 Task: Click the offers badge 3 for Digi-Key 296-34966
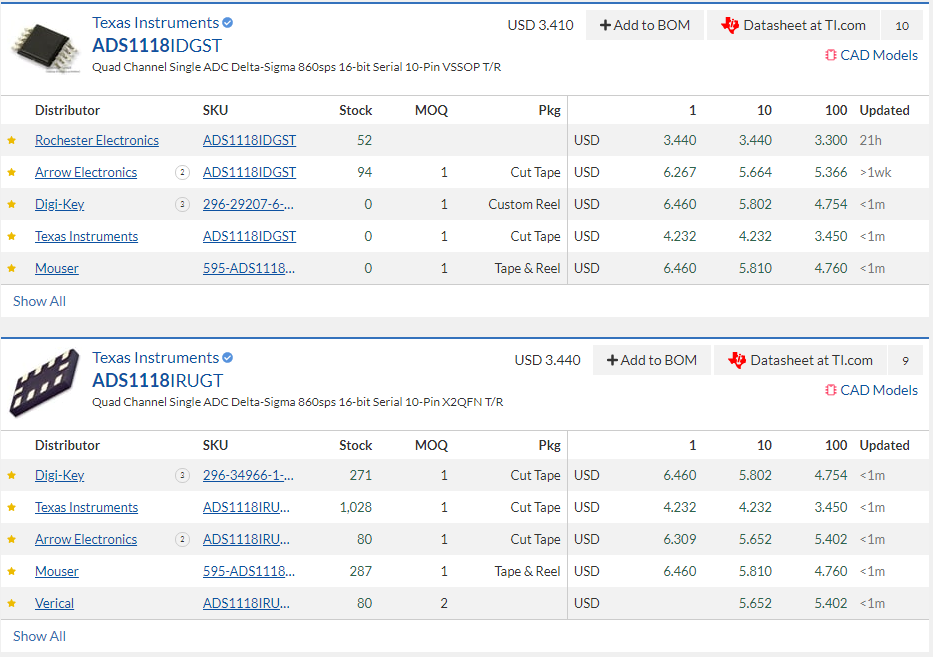click(x=182, y=475)
